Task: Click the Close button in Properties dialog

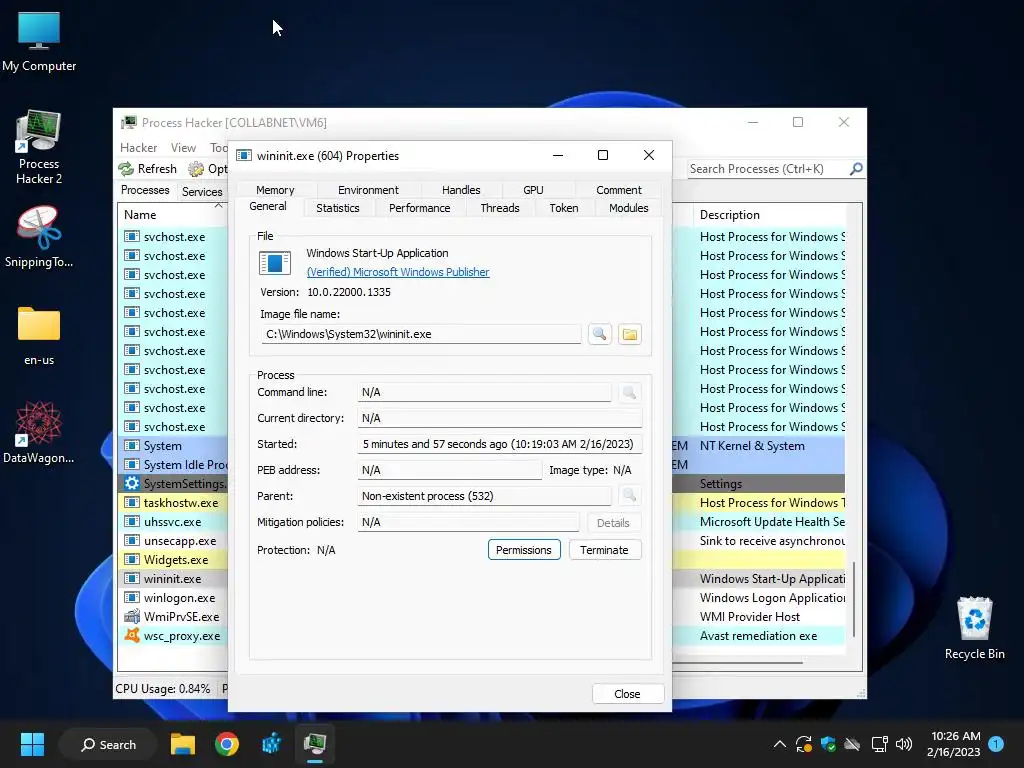Action: pyautogui.click(x=627, y=694)
